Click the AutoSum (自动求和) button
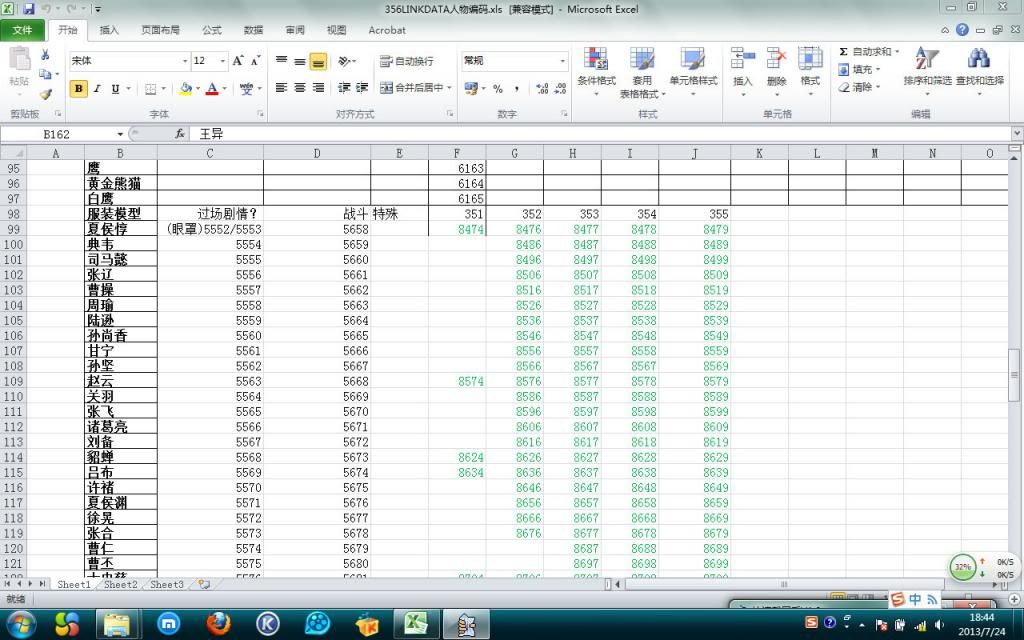1024x640 pixels. (x=865, y=51)
